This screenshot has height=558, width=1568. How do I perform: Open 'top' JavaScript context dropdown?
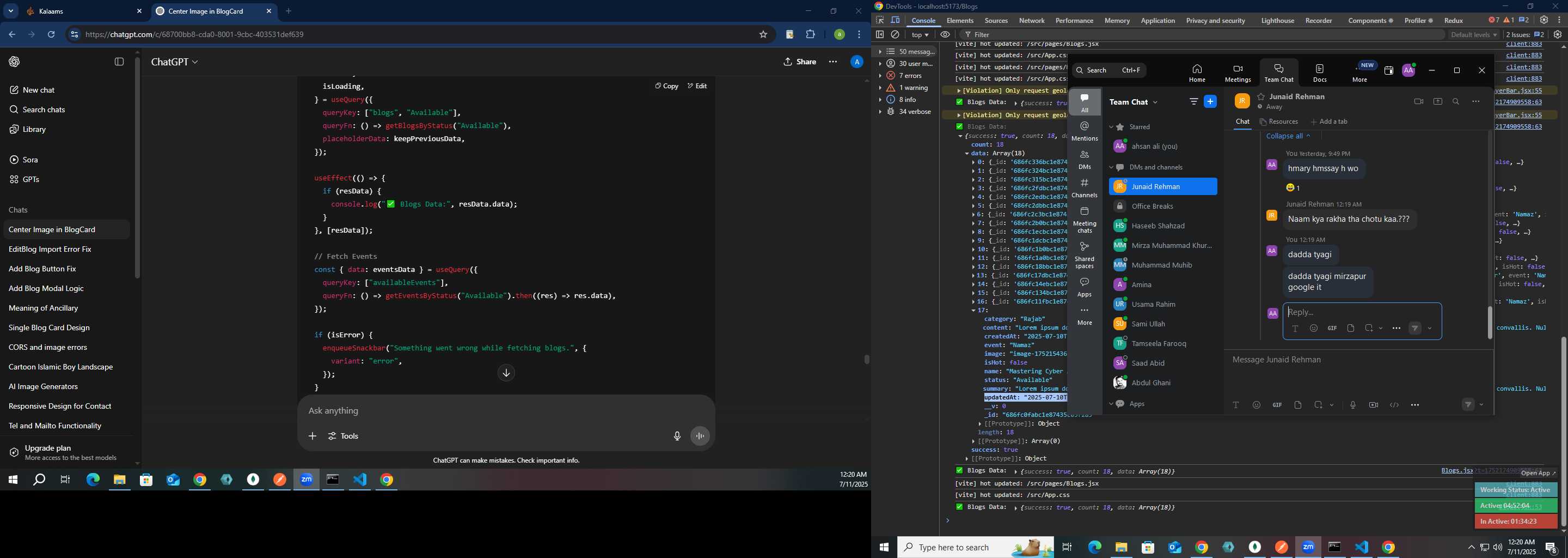[920, 35]
